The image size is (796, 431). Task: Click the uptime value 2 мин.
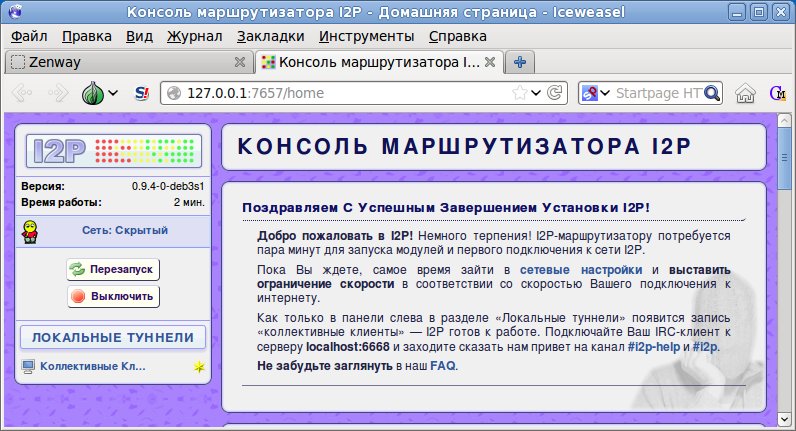pos(189,202)
